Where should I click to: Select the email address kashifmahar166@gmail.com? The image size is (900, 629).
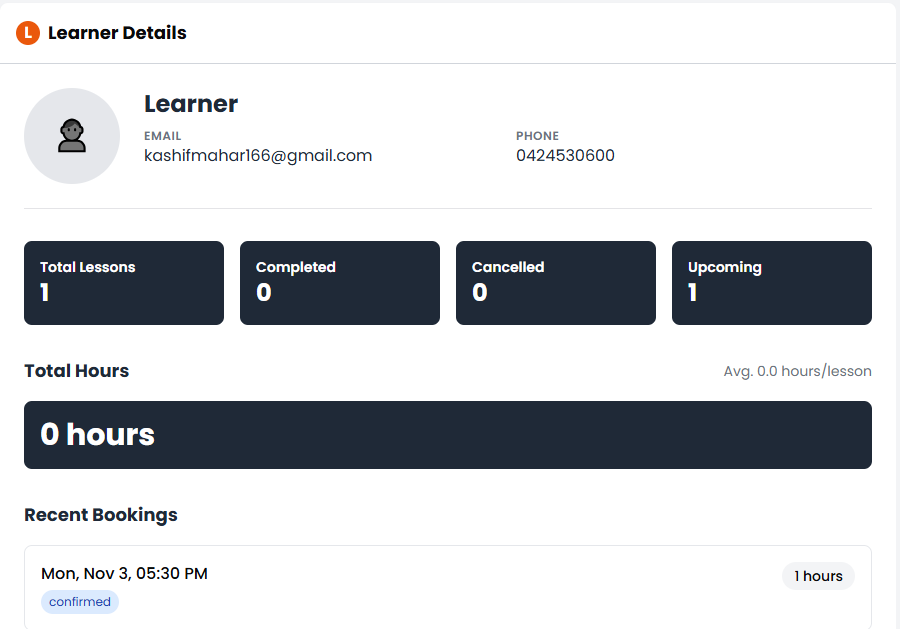[258, 156]
